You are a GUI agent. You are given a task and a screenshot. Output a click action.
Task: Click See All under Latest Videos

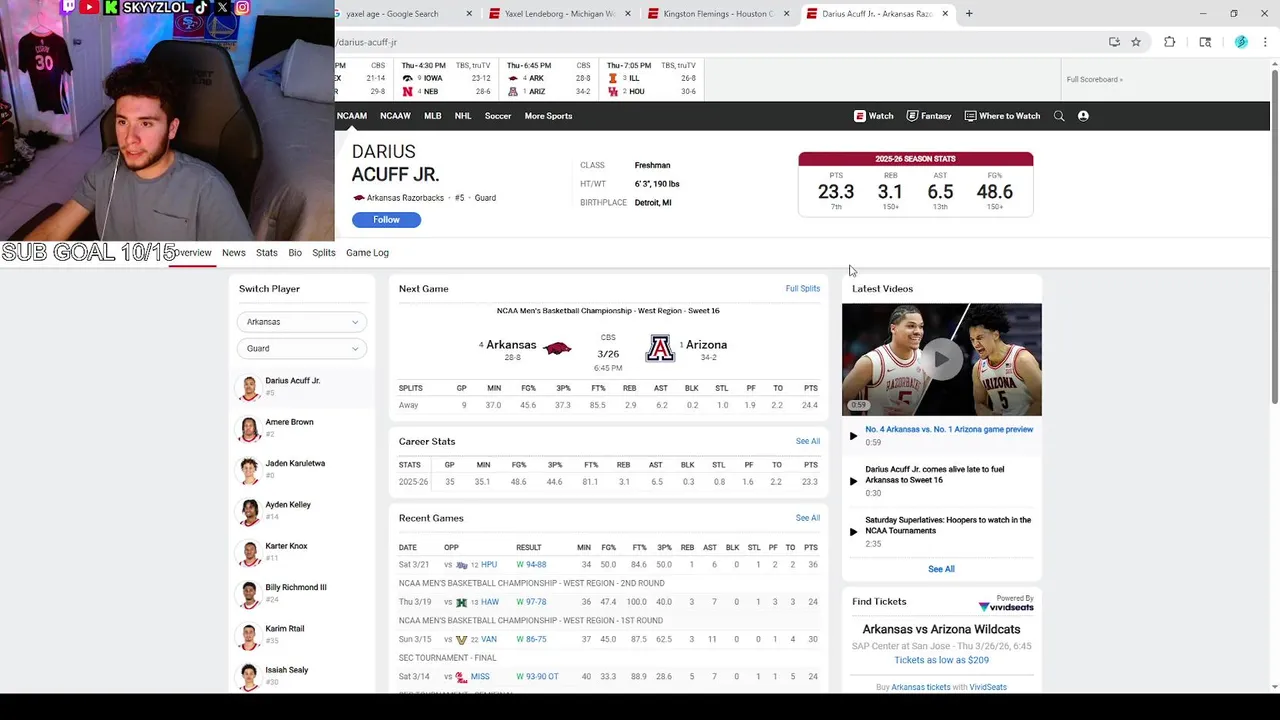(x=941, y=569)
